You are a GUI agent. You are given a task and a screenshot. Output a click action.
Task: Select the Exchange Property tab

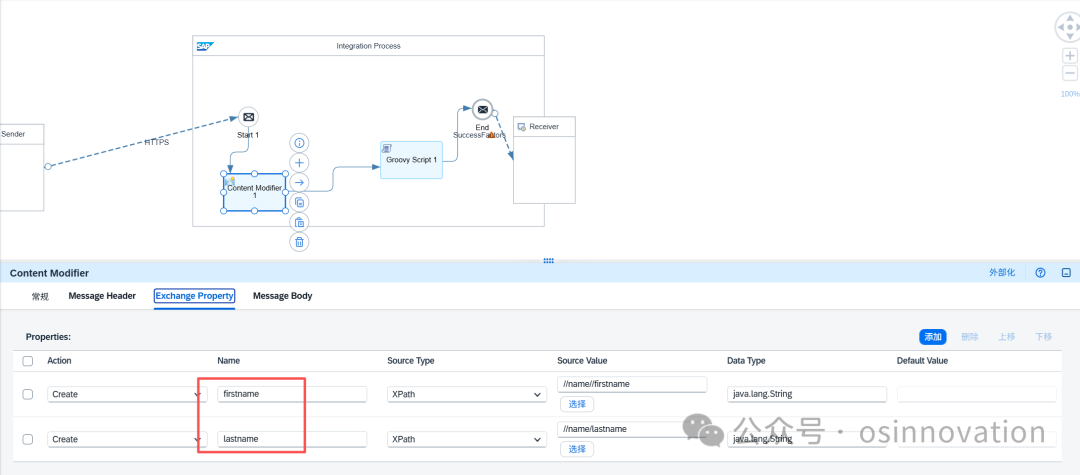194,296
